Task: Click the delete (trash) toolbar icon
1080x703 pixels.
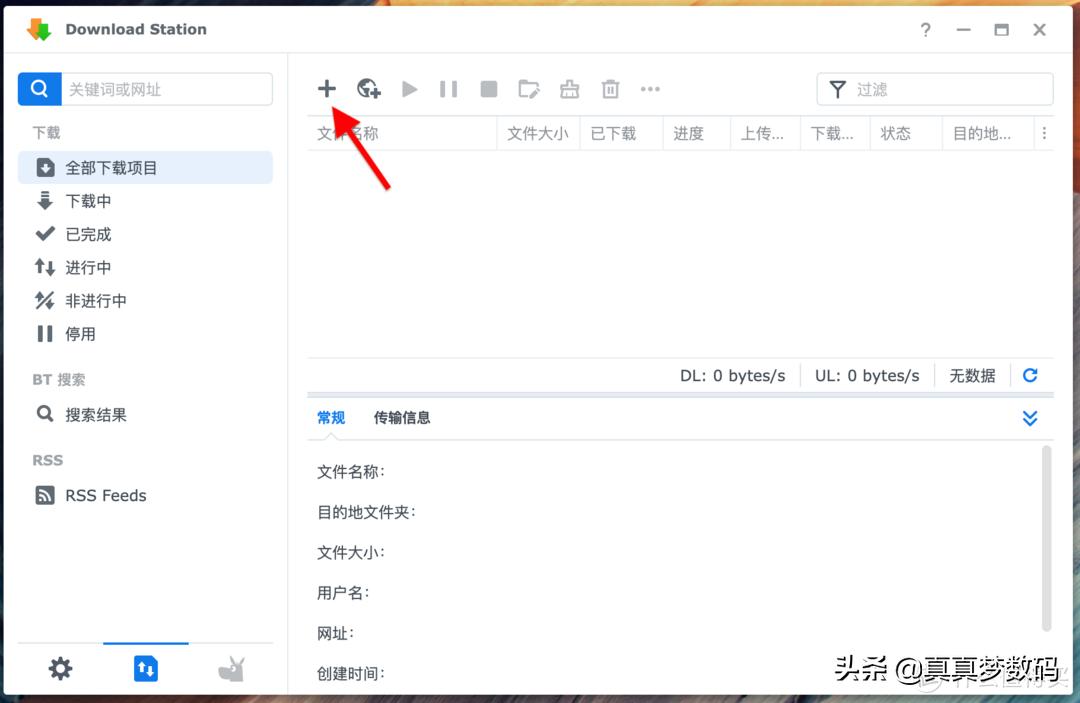Action: (610, 89)
